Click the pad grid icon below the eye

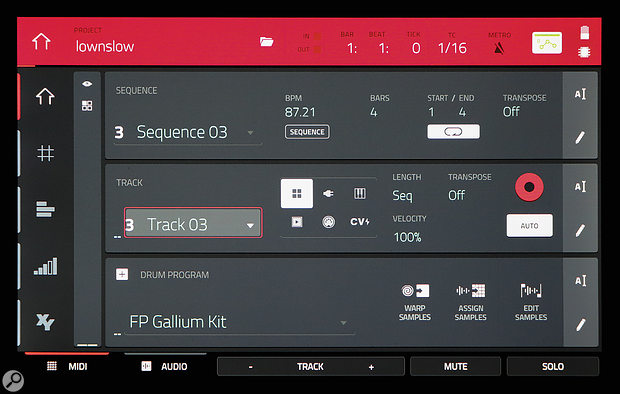click(87, 106)
